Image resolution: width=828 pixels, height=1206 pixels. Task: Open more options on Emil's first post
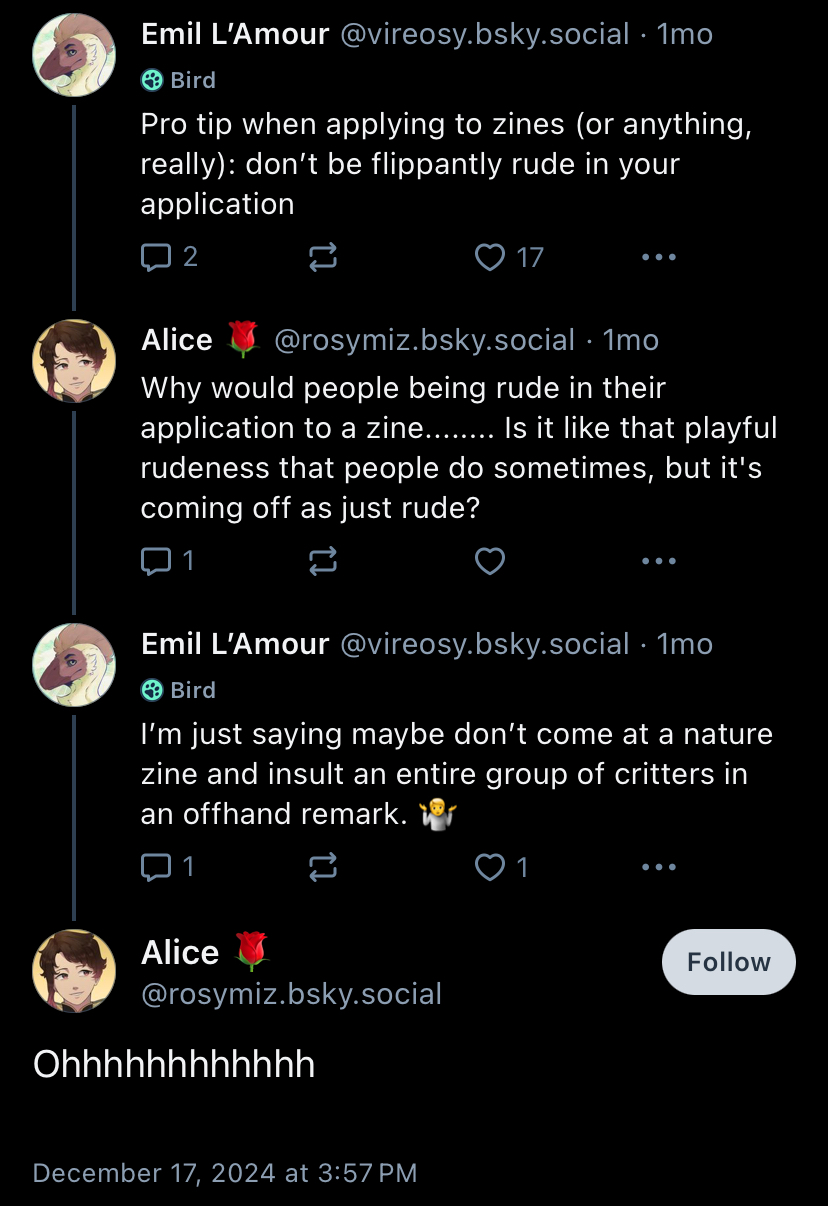coord(659,257)
